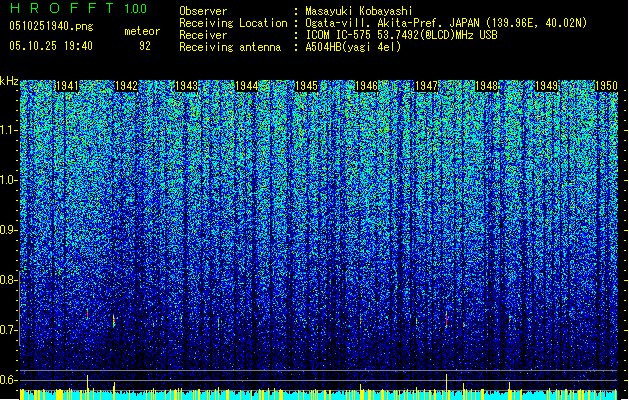Viewport: 629px width, 400px height.
Task: Click the version number 1.0.0
Action: pos(136,9)
